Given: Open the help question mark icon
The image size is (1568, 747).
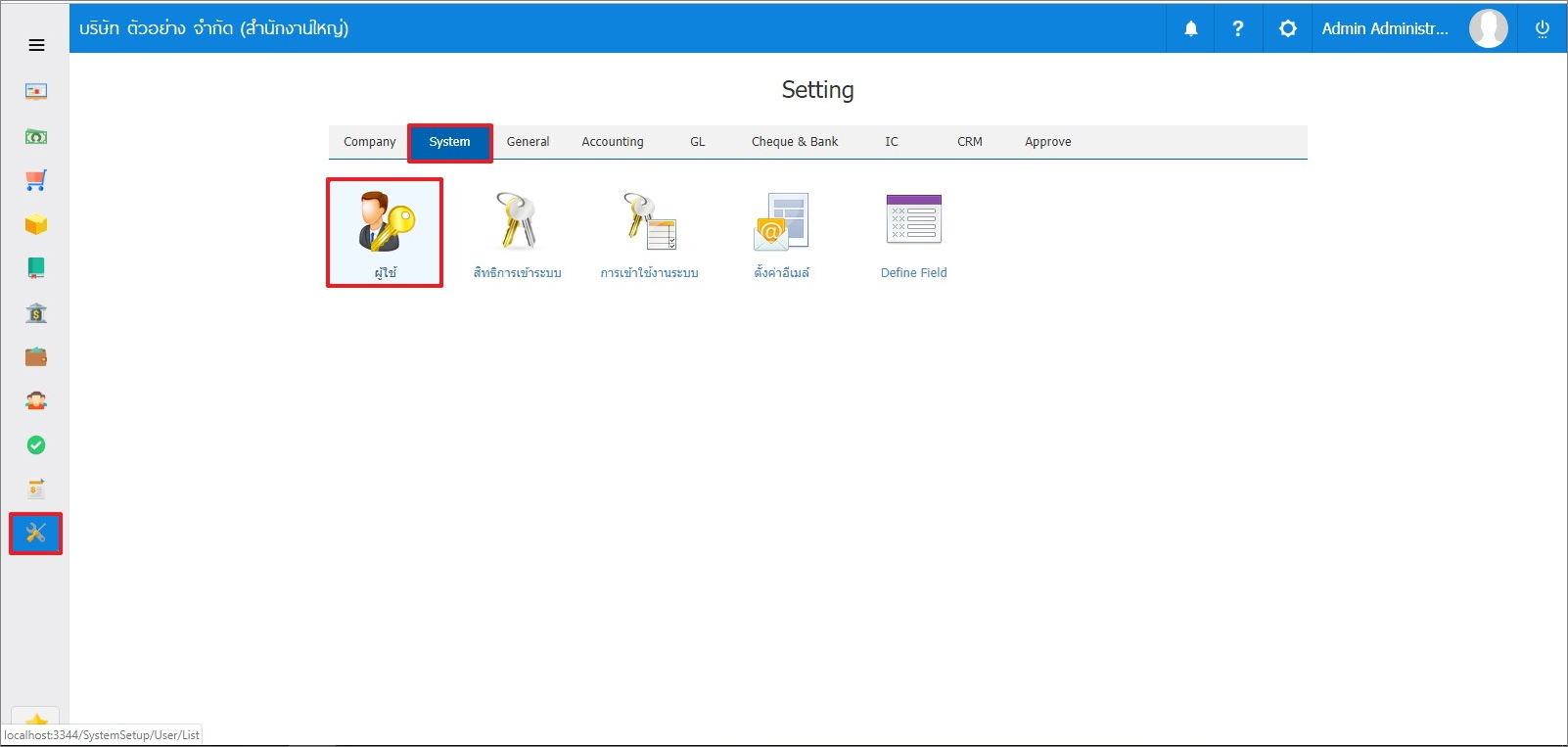Looking at the screenshot, I should (x=1238, y=28).
